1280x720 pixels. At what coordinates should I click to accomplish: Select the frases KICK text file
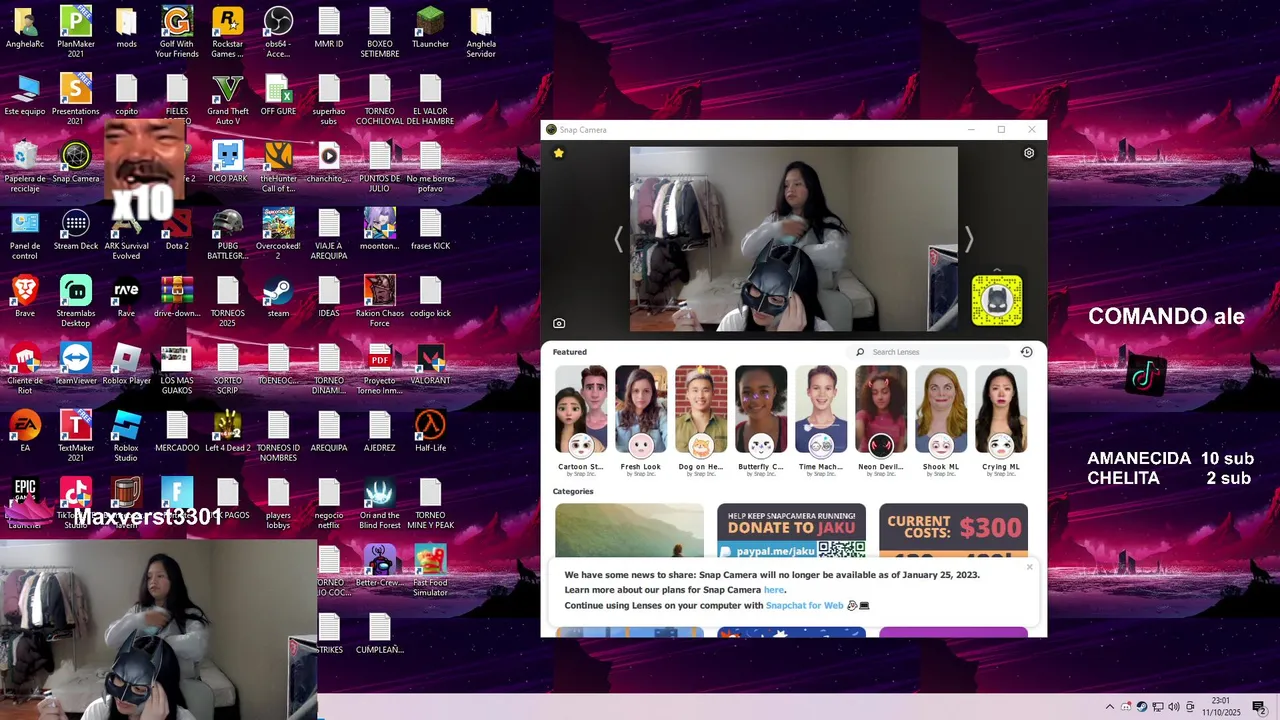coord(430,229)
